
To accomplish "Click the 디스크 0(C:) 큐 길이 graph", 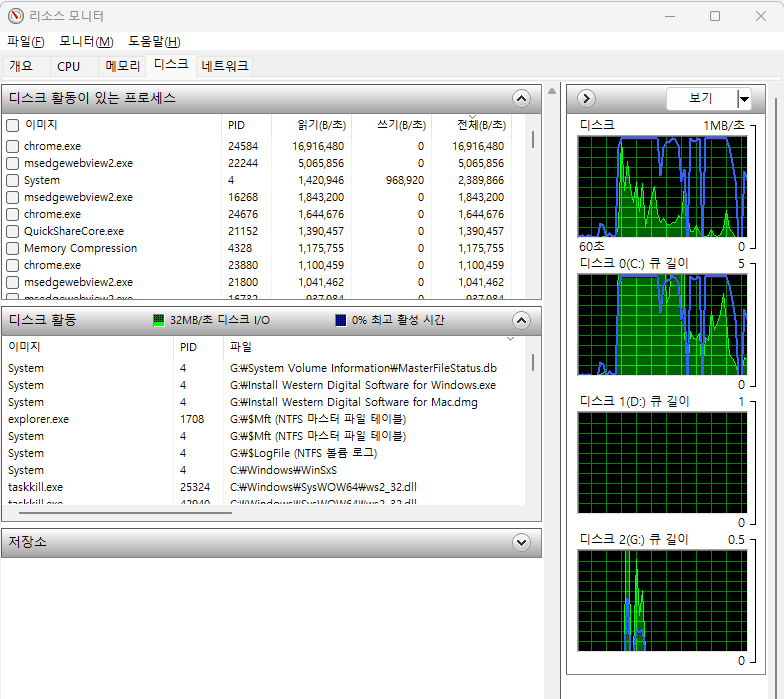I will 662,324.
